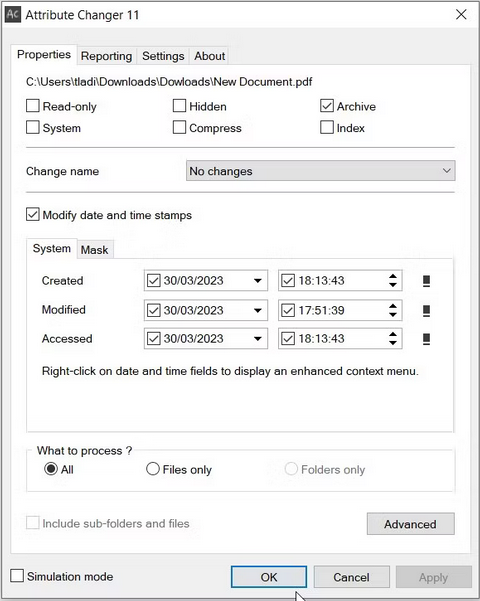Click the Attribute Changer app icon in title bar

pyautogui.click(x=13, y=15)
